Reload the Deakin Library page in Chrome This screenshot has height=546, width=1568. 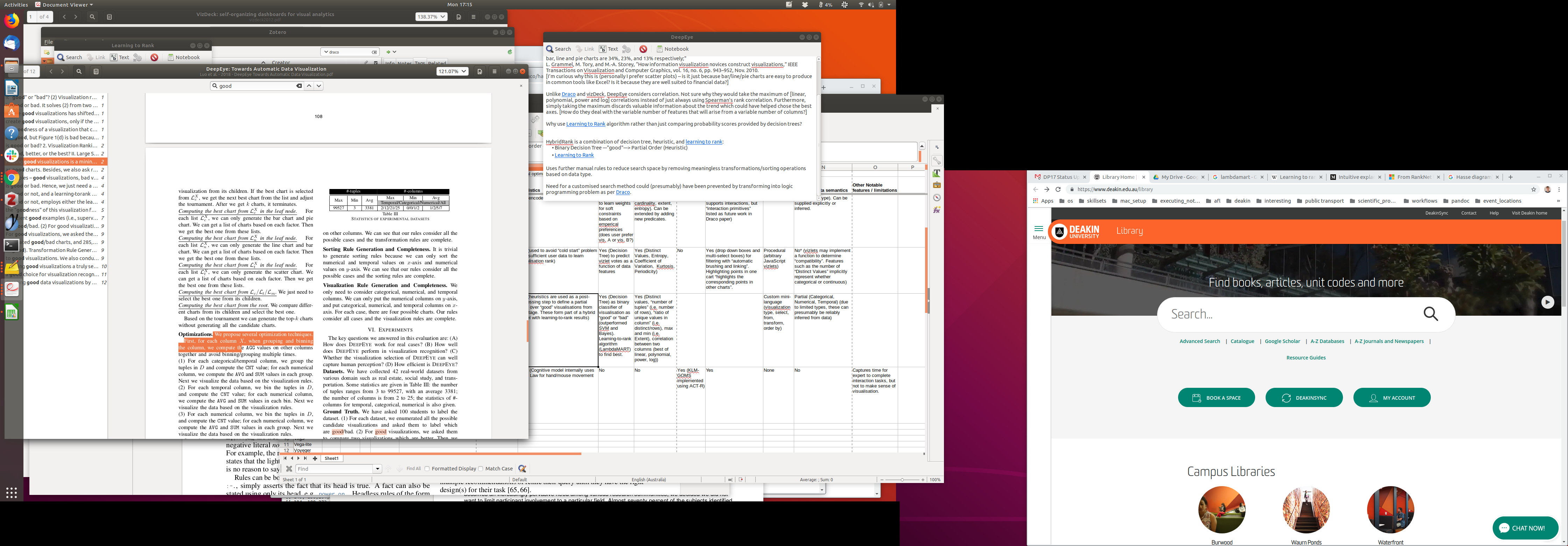[1058, 189]
